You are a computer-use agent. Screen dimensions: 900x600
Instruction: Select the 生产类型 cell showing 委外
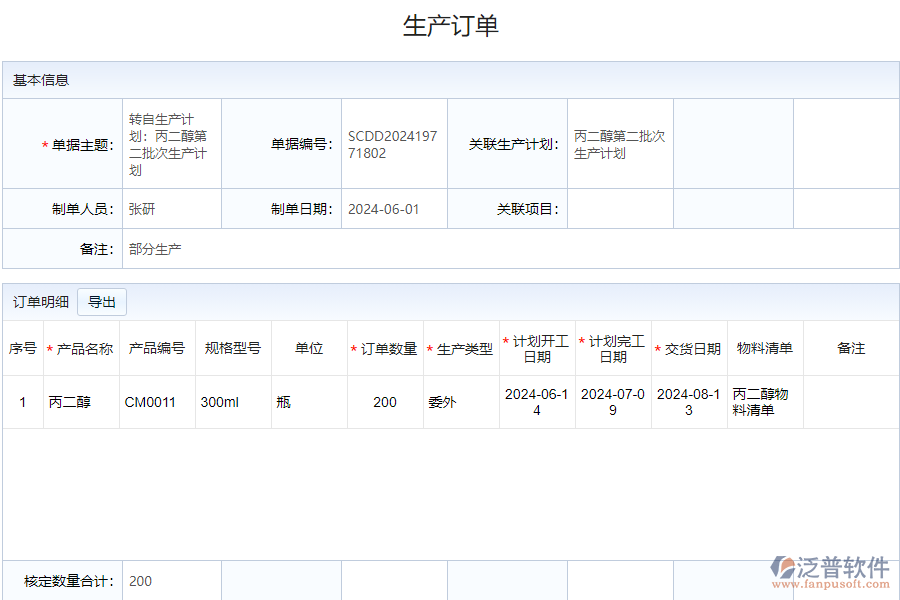[442, 402]
